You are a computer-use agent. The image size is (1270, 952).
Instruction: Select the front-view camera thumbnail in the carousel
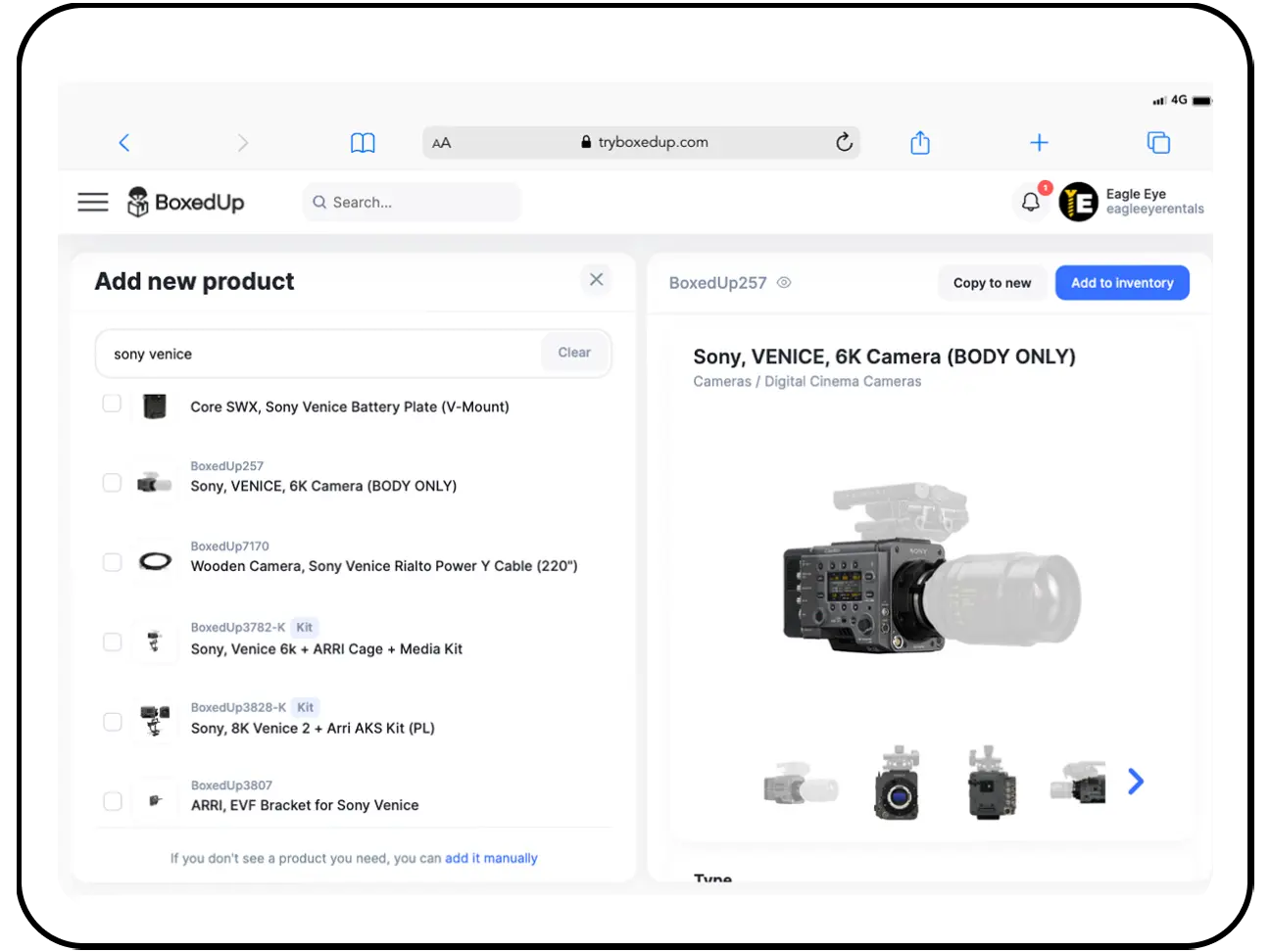point(899,784)
